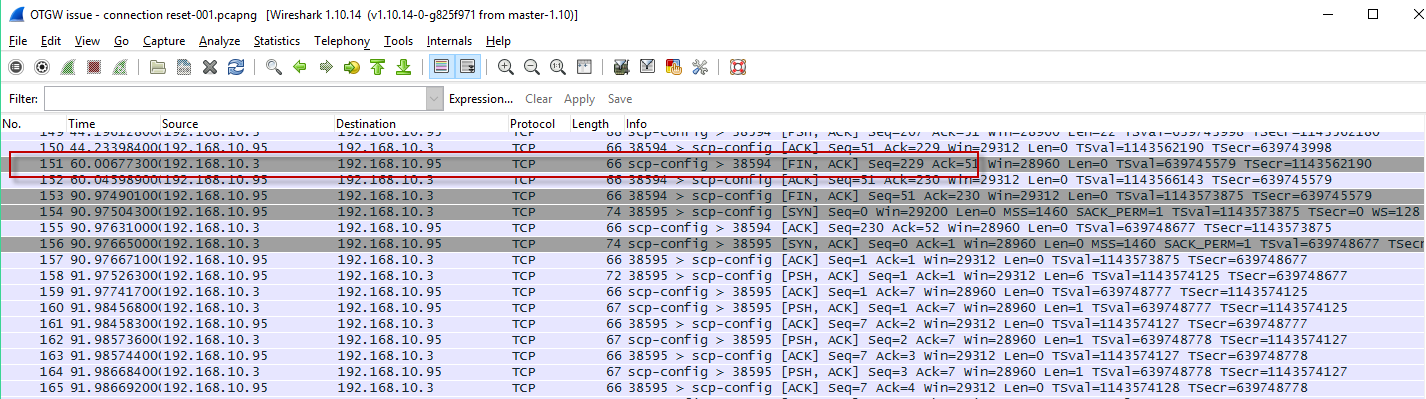The image size is (1426, 399).
Task: Zoom in packet text
Action: [x=506, y=67]
